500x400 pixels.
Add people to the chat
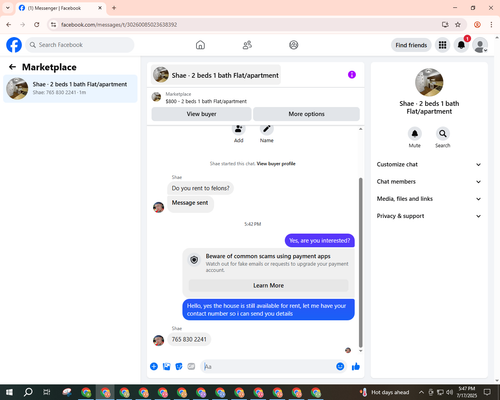tap(238, 130)
